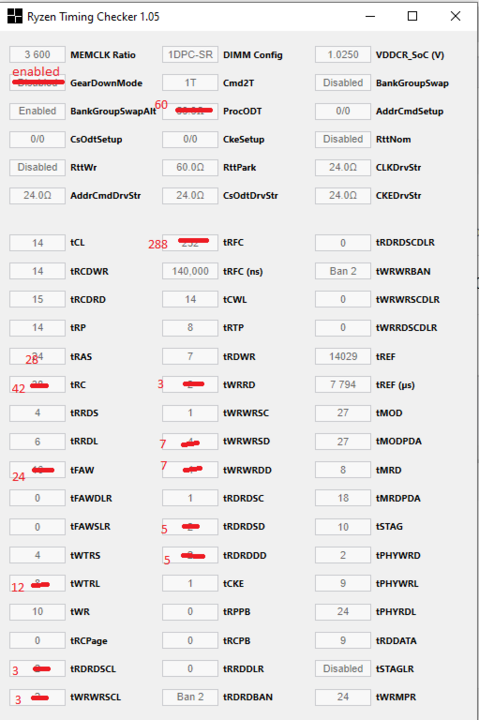Click the Ryzen Timing Checker app icon

tap(15, 16)
